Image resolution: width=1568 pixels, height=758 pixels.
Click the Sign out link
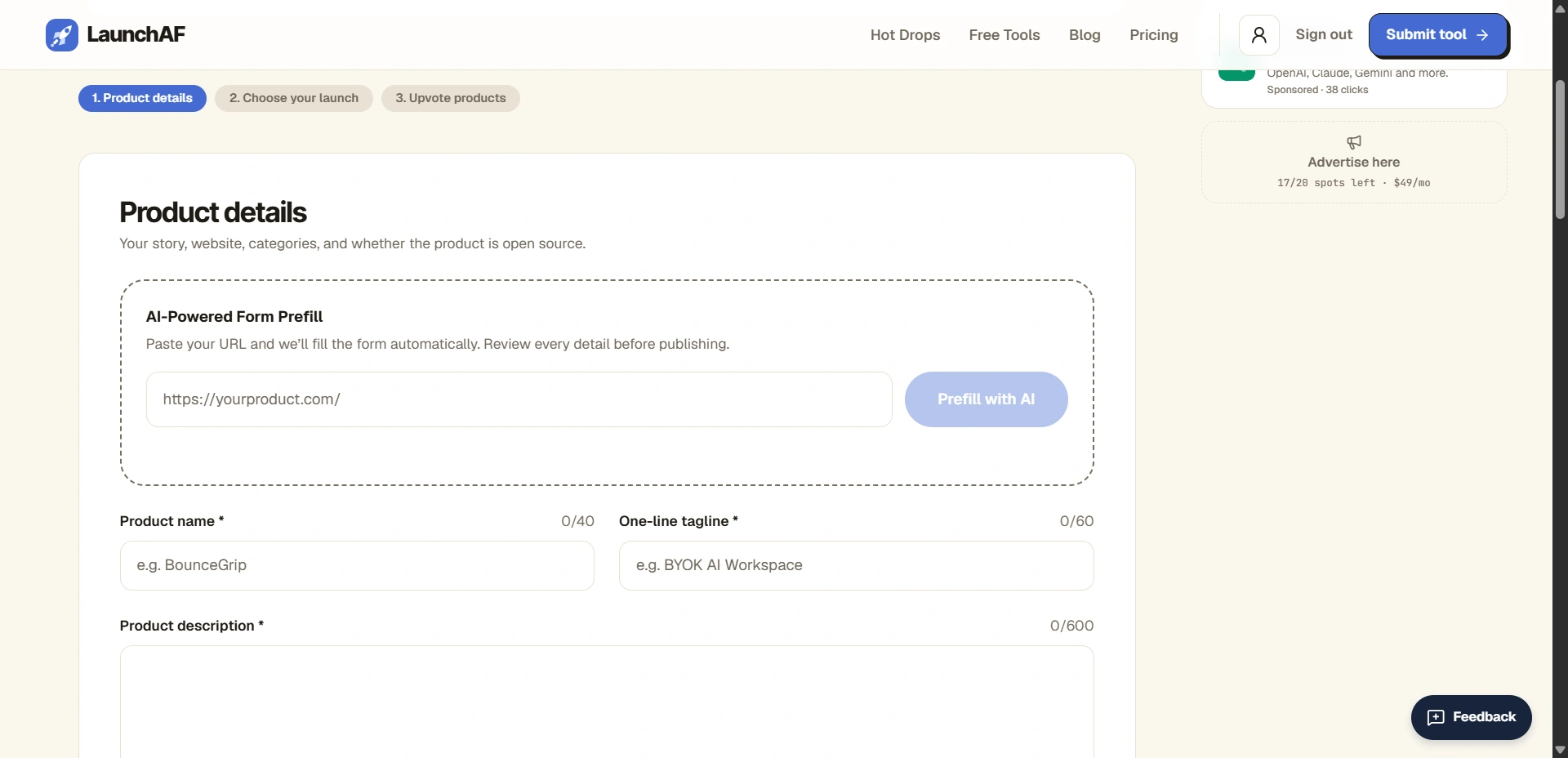coord(1324,34)
